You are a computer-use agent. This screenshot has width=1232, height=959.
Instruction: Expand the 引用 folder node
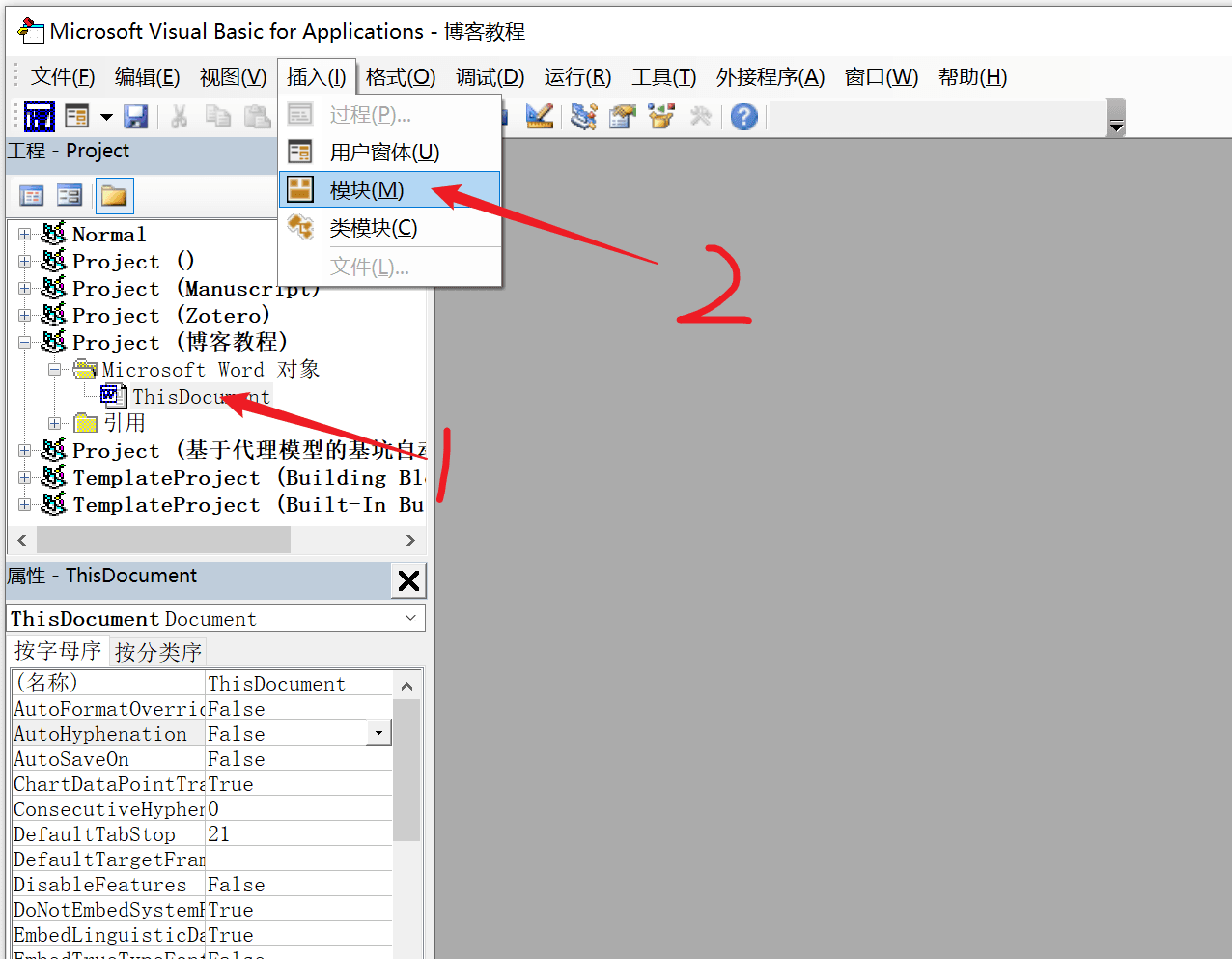click(x=55, y=423)
